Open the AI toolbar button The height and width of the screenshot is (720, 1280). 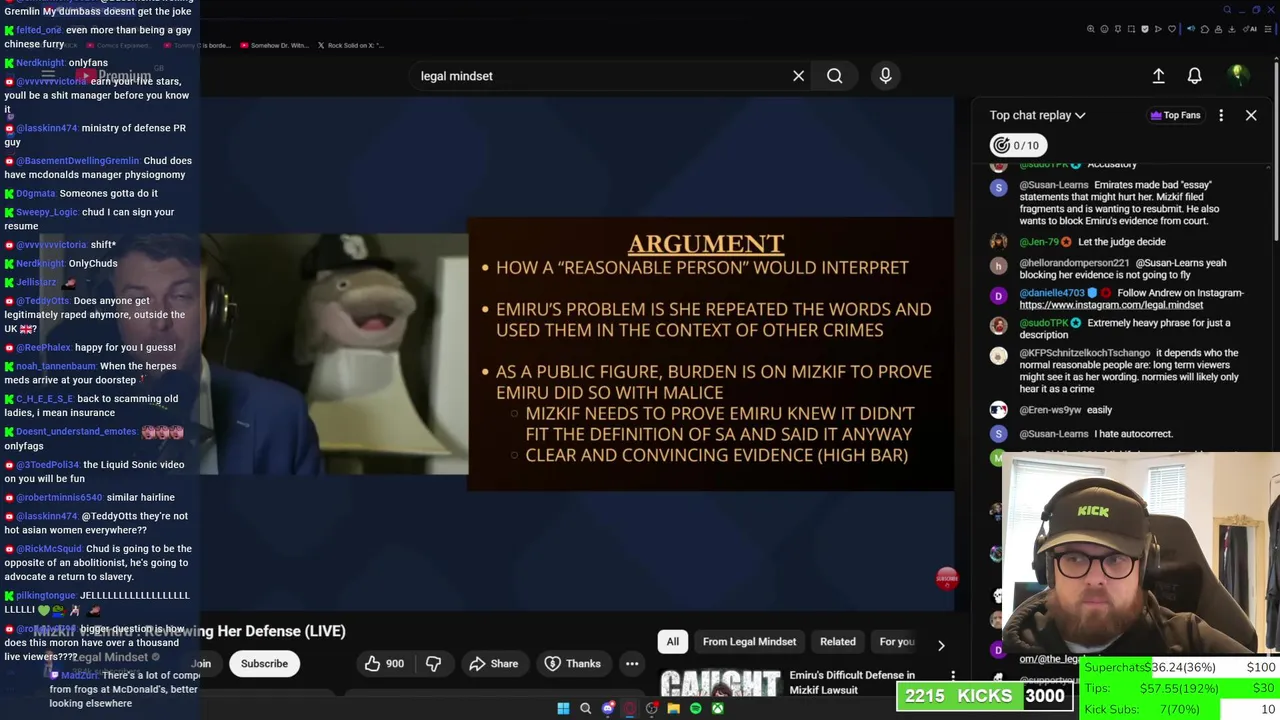pyautogui.click(x=1250, y=29)
